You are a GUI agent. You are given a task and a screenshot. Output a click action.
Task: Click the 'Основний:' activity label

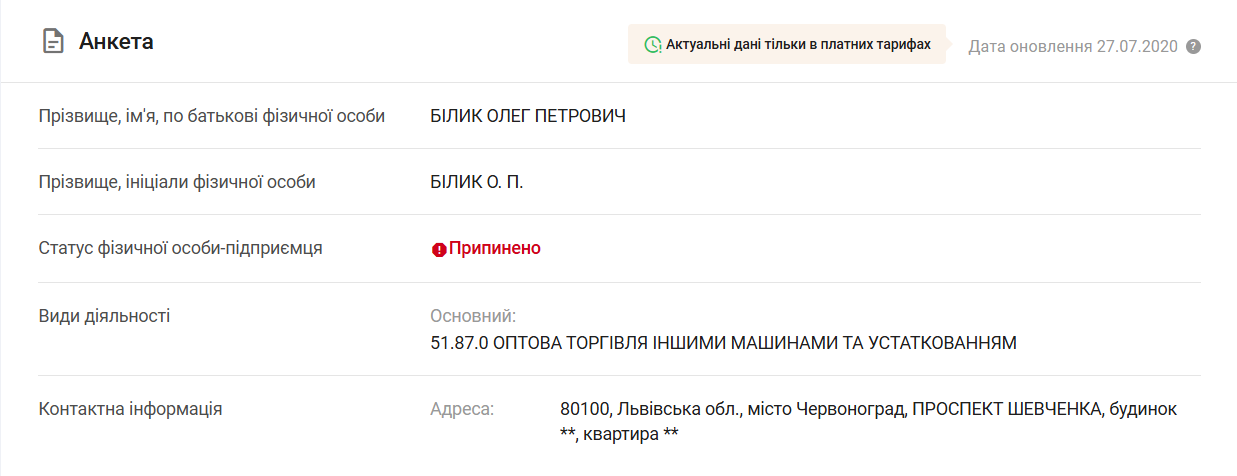pyautogui.click(x=473, y=317)
